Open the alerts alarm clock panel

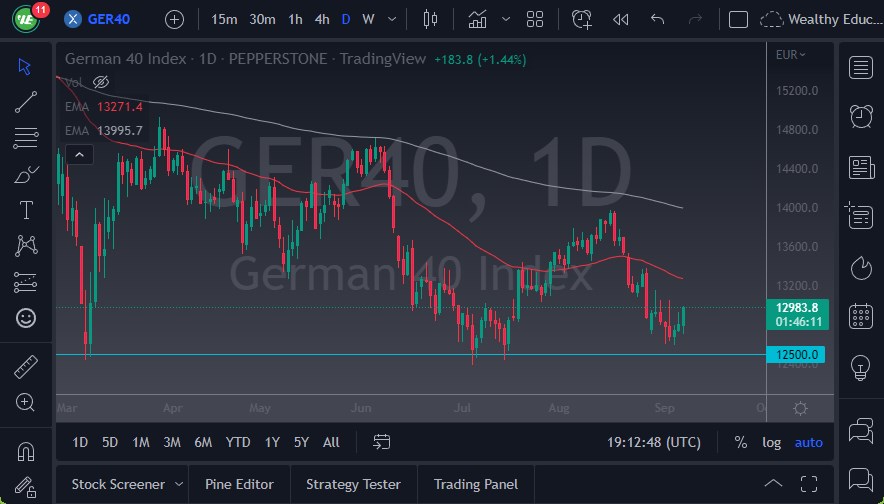[860, 116]
